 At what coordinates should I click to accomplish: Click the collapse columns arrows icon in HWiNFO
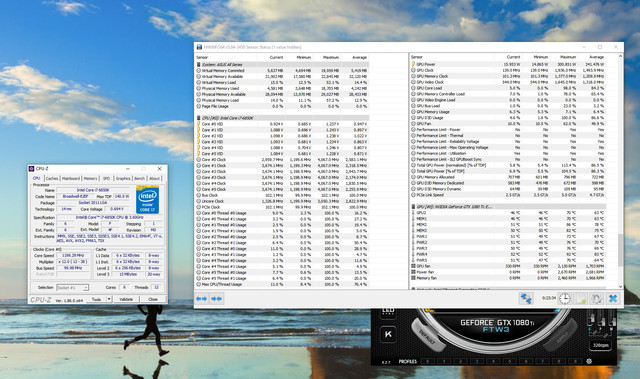(x=216, y=299)
